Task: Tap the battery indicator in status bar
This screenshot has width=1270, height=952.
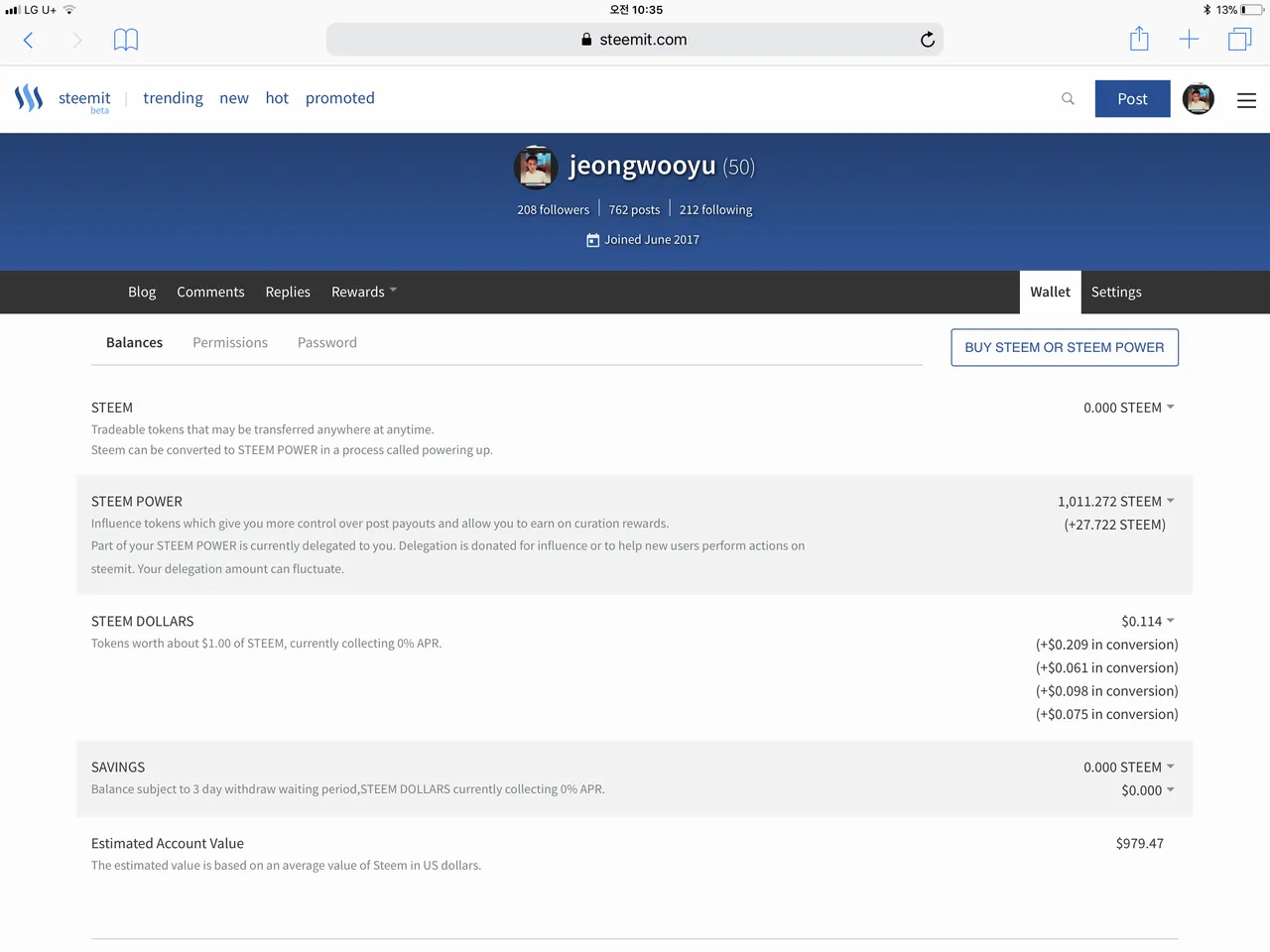Action: click(1251, 10)
